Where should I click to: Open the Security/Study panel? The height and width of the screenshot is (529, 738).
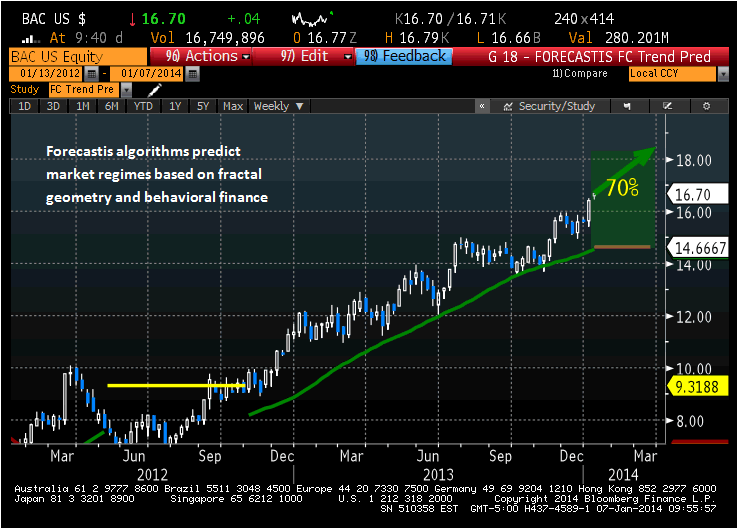coord(550,106)
